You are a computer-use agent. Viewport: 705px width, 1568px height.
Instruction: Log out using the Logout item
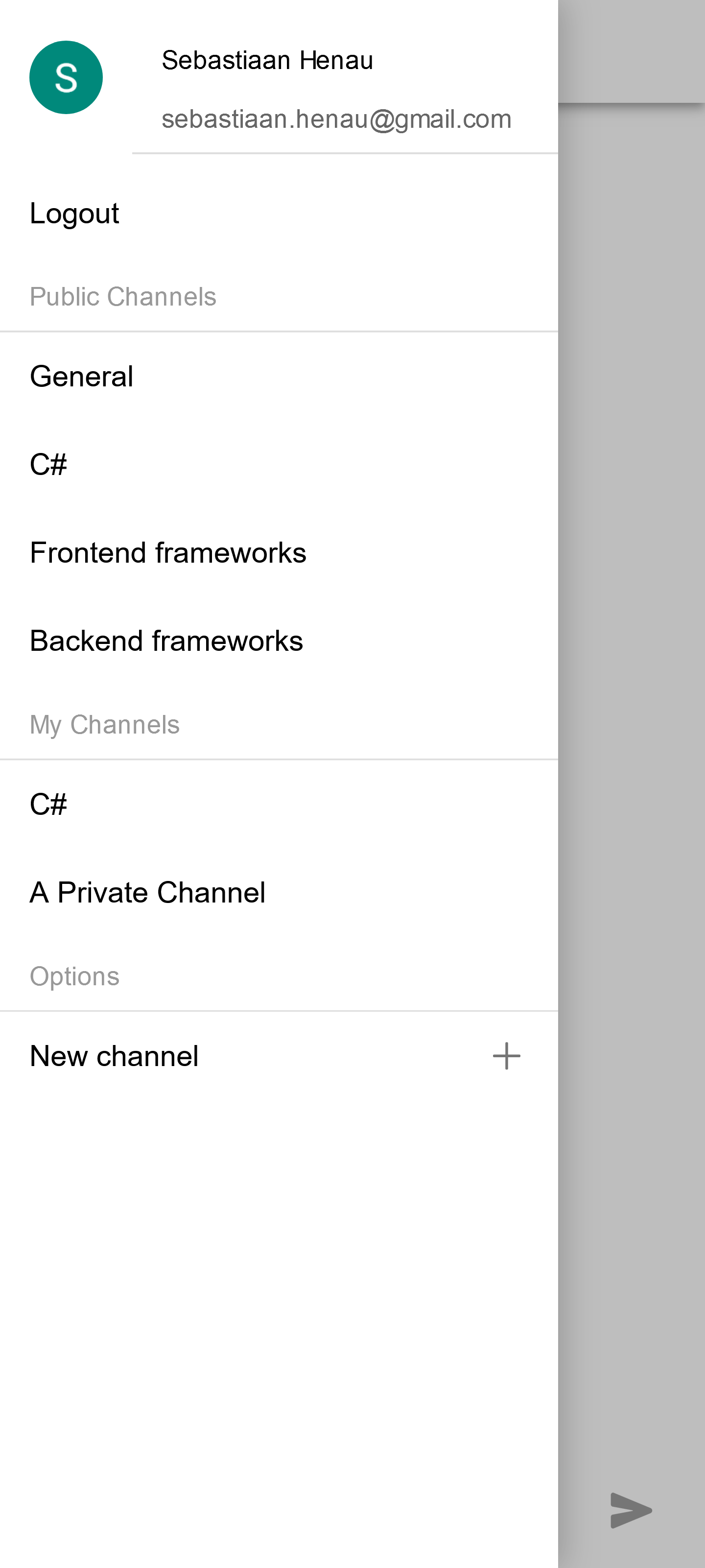point(74,214)
